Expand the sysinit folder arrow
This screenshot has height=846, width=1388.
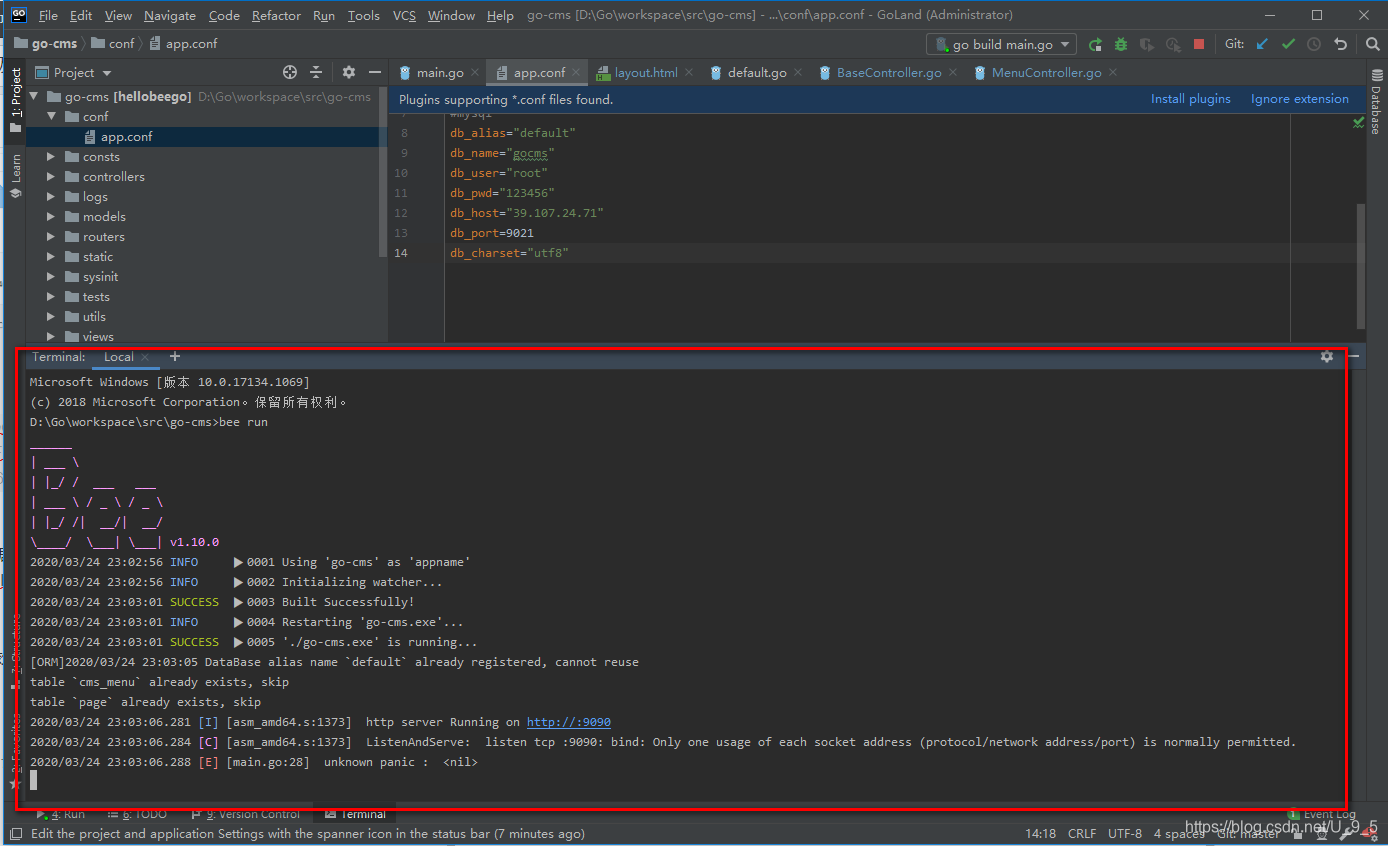click(52, 276)
